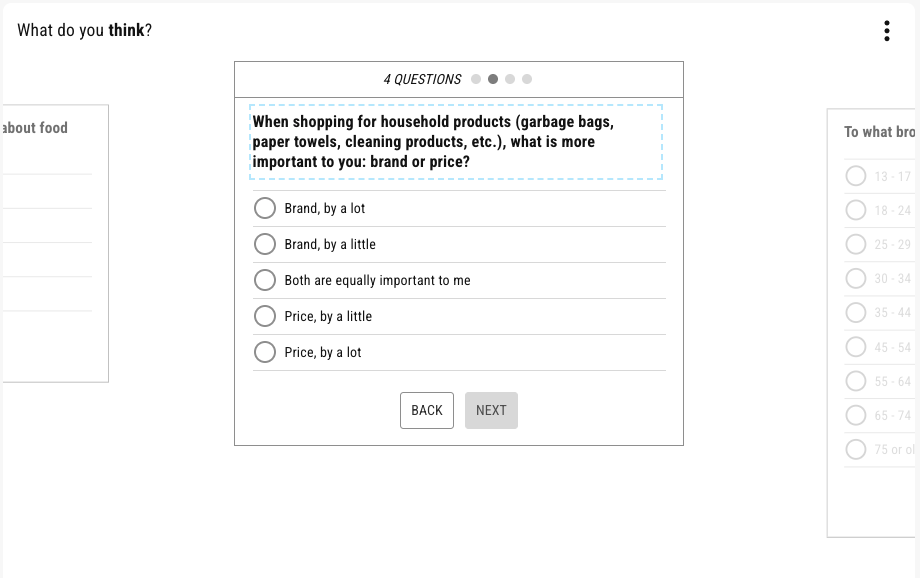Pick the "Price, by a little" answer
This screenshot has height=578, width=920.
pos(265,316)
